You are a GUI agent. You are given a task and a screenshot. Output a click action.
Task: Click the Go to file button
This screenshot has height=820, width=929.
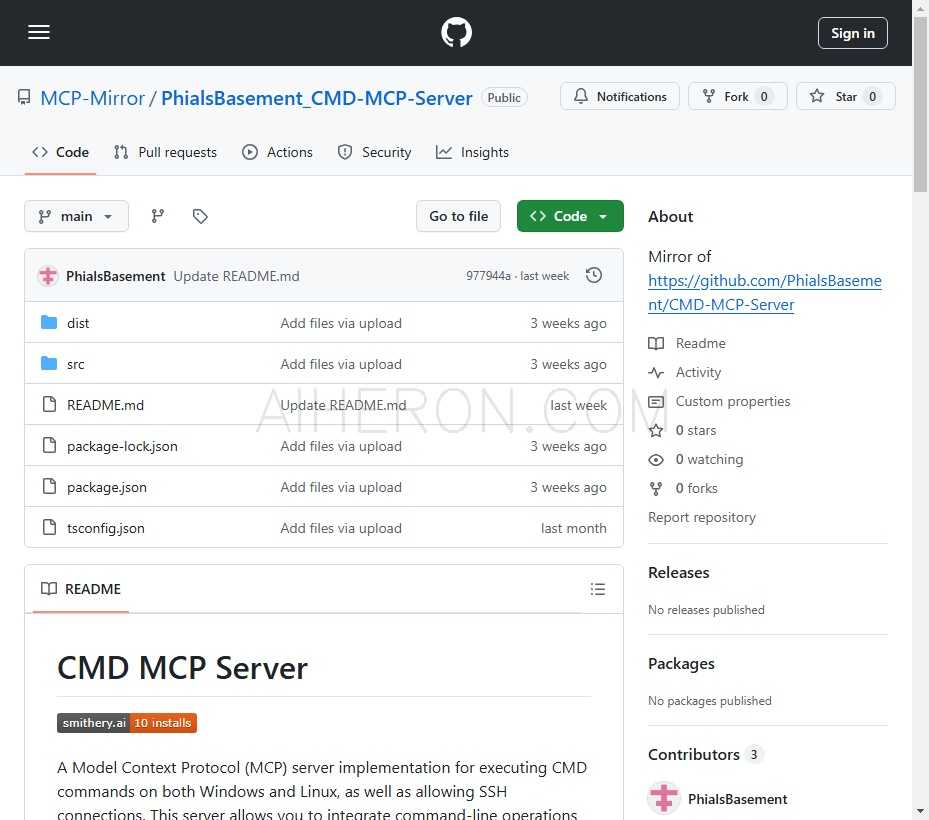[458, 216]
